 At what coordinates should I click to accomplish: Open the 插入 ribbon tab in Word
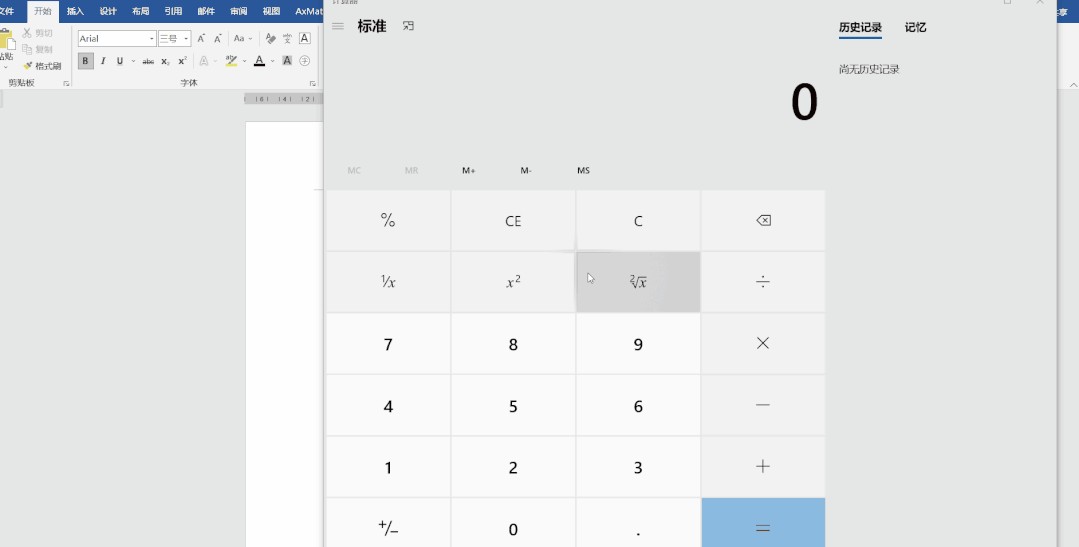[x=75, y=11]
